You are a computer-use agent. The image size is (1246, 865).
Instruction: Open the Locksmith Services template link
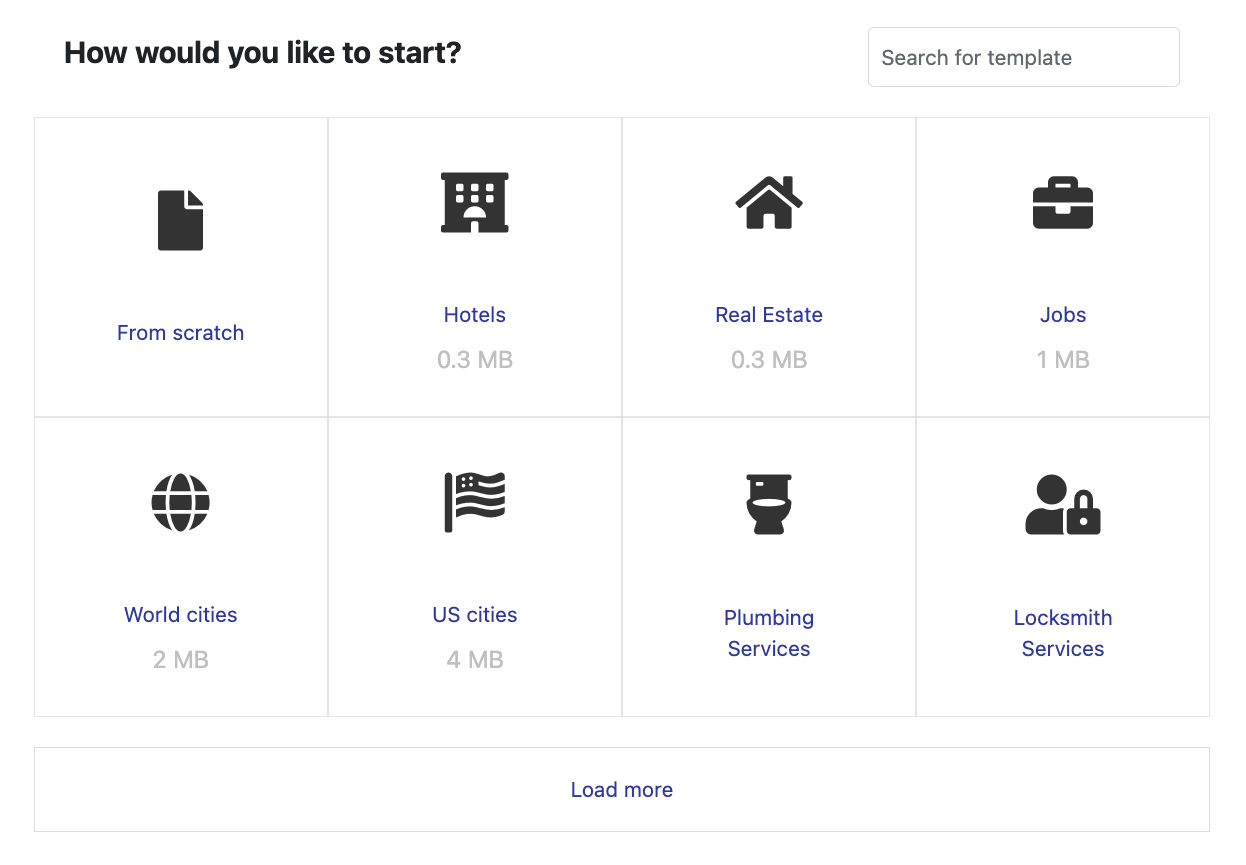coord(1063,633)
